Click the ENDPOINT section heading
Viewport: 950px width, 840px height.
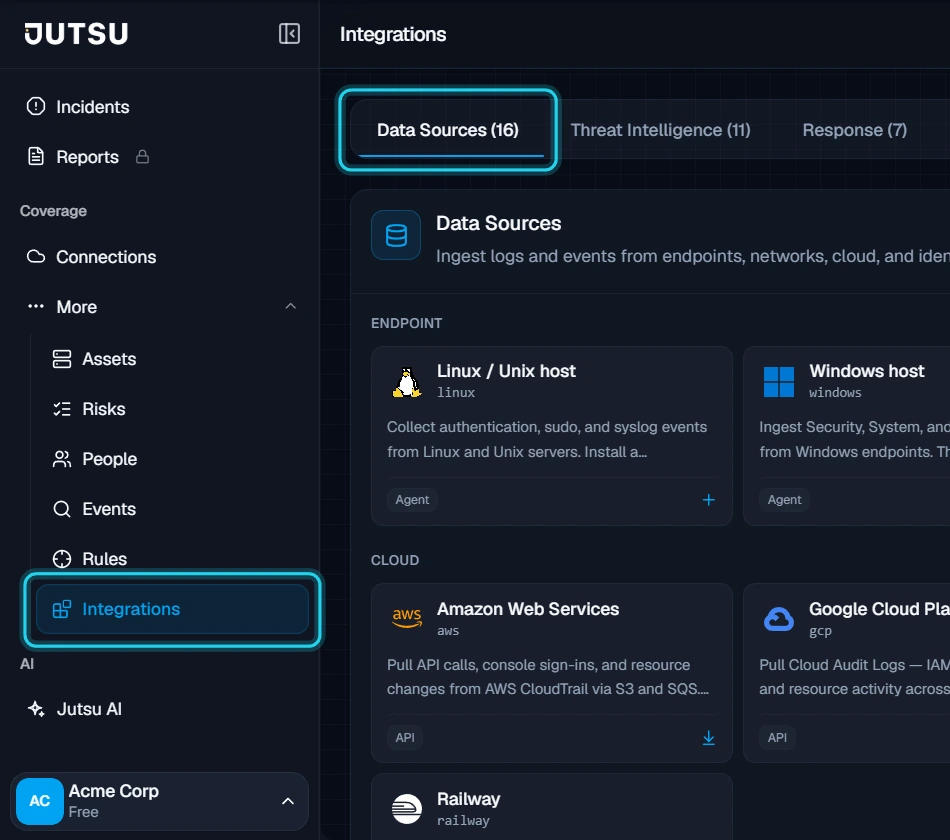click(x=407, y=323)
